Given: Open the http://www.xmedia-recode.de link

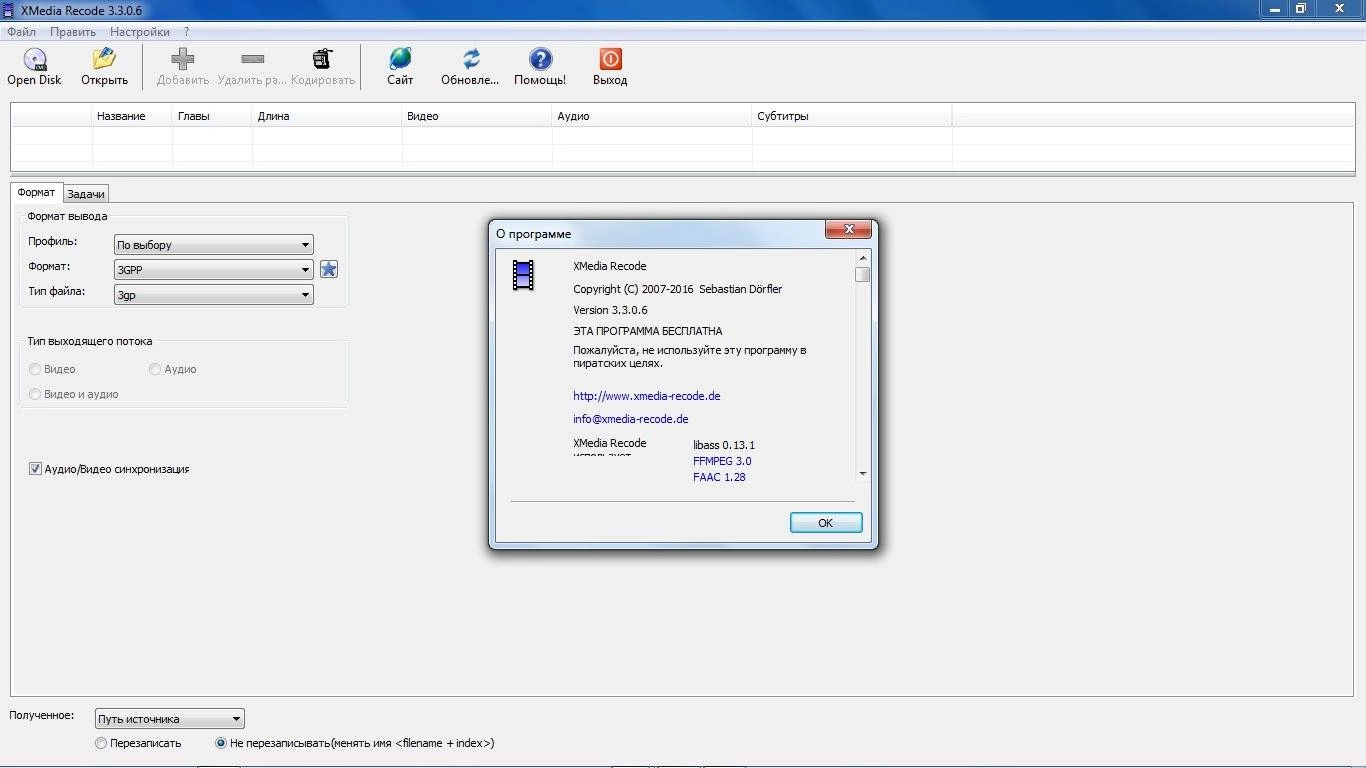Looking at the screenshot, I should [647, 396].
